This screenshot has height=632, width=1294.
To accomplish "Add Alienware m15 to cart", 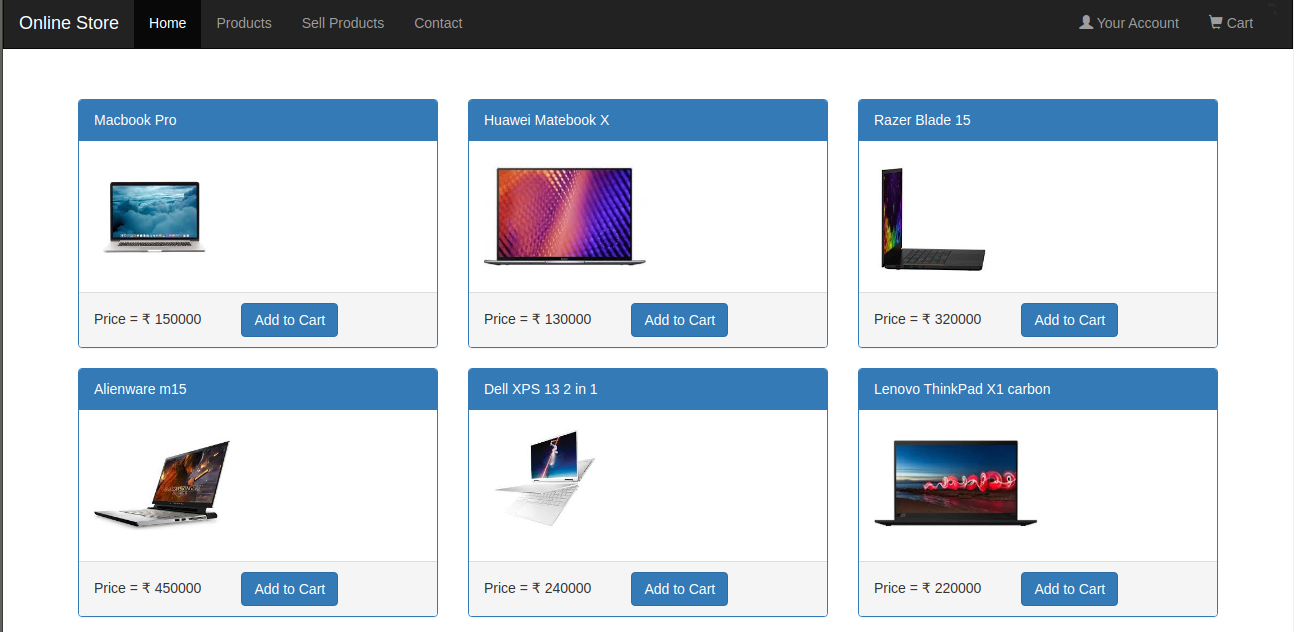I will [x=289, y=589].
